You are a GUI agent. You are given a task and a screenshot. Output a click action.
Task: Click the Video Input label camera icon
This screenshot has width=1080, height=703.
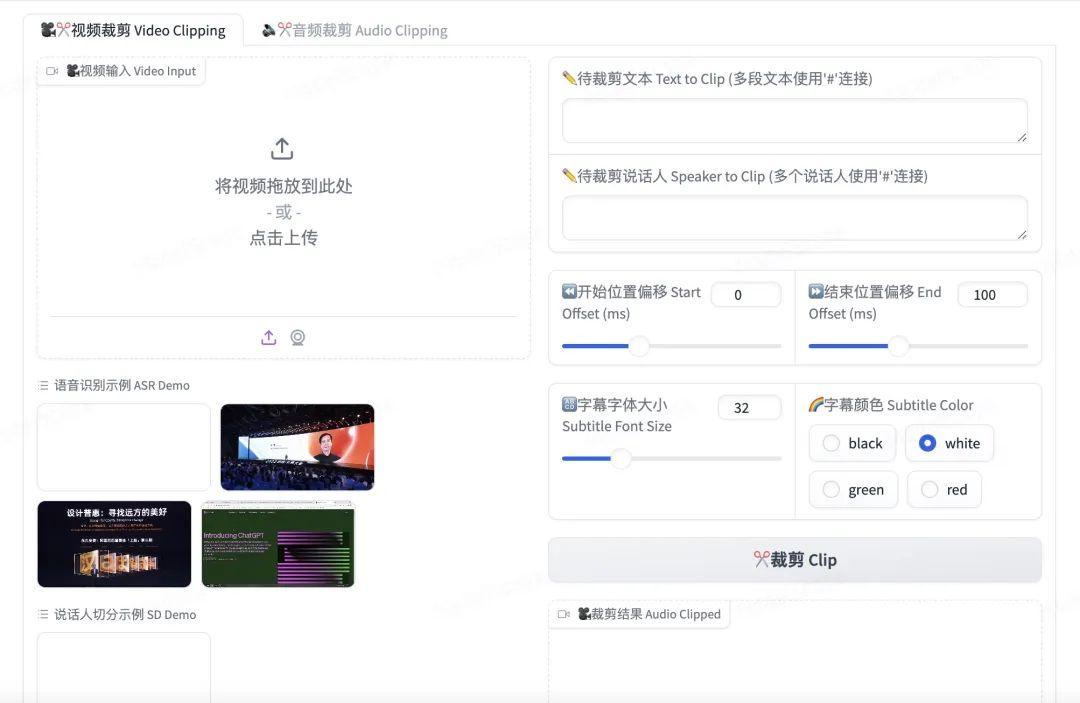coord(52,71)
